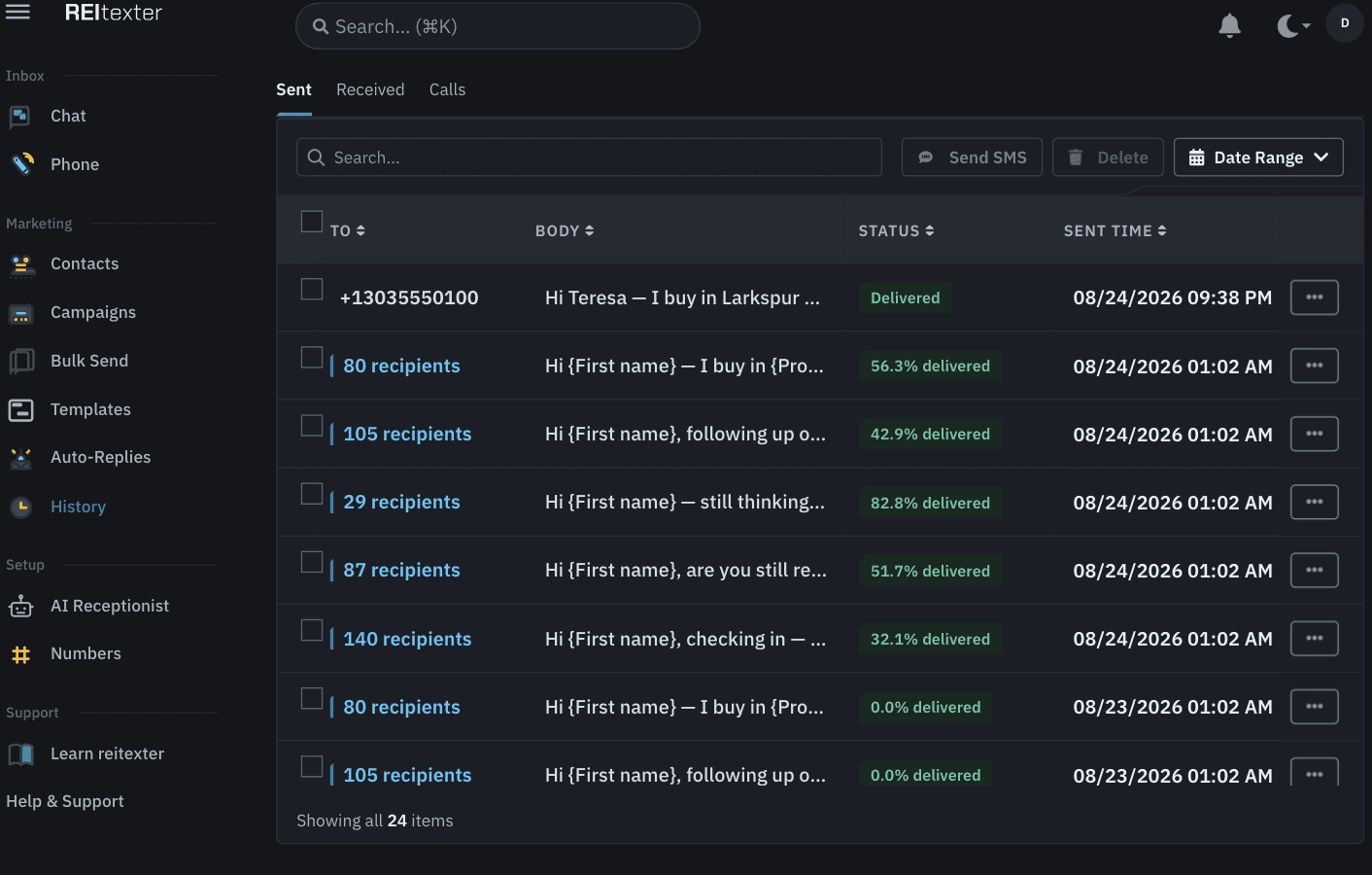This screenshot has width=1372, height=875.
Task: Click the History clock icon
Action: click(21, 507)
